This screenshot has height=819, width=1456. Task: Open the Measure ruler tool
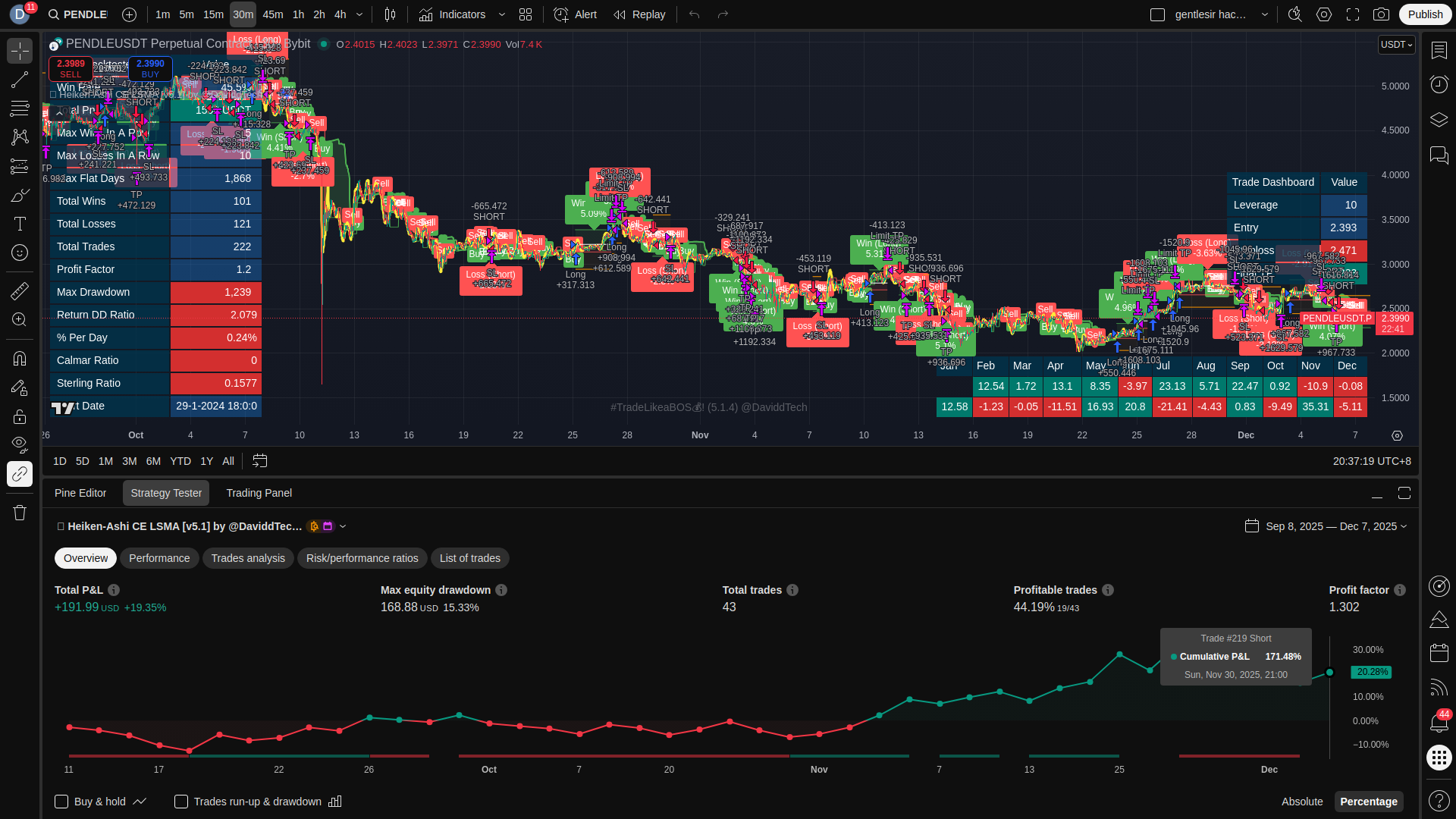pyautogui.click(x=20, y=290)
